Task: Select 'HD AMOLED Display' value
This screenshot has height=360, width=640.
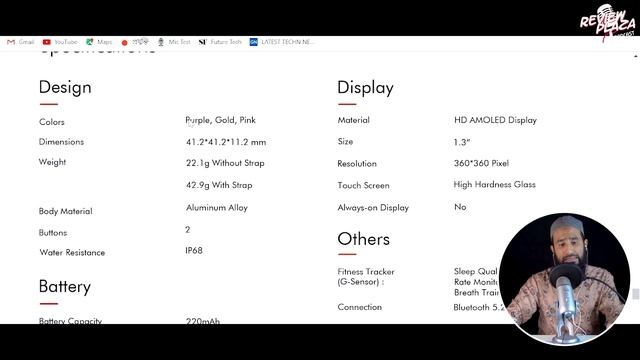Action: [495, 120]
